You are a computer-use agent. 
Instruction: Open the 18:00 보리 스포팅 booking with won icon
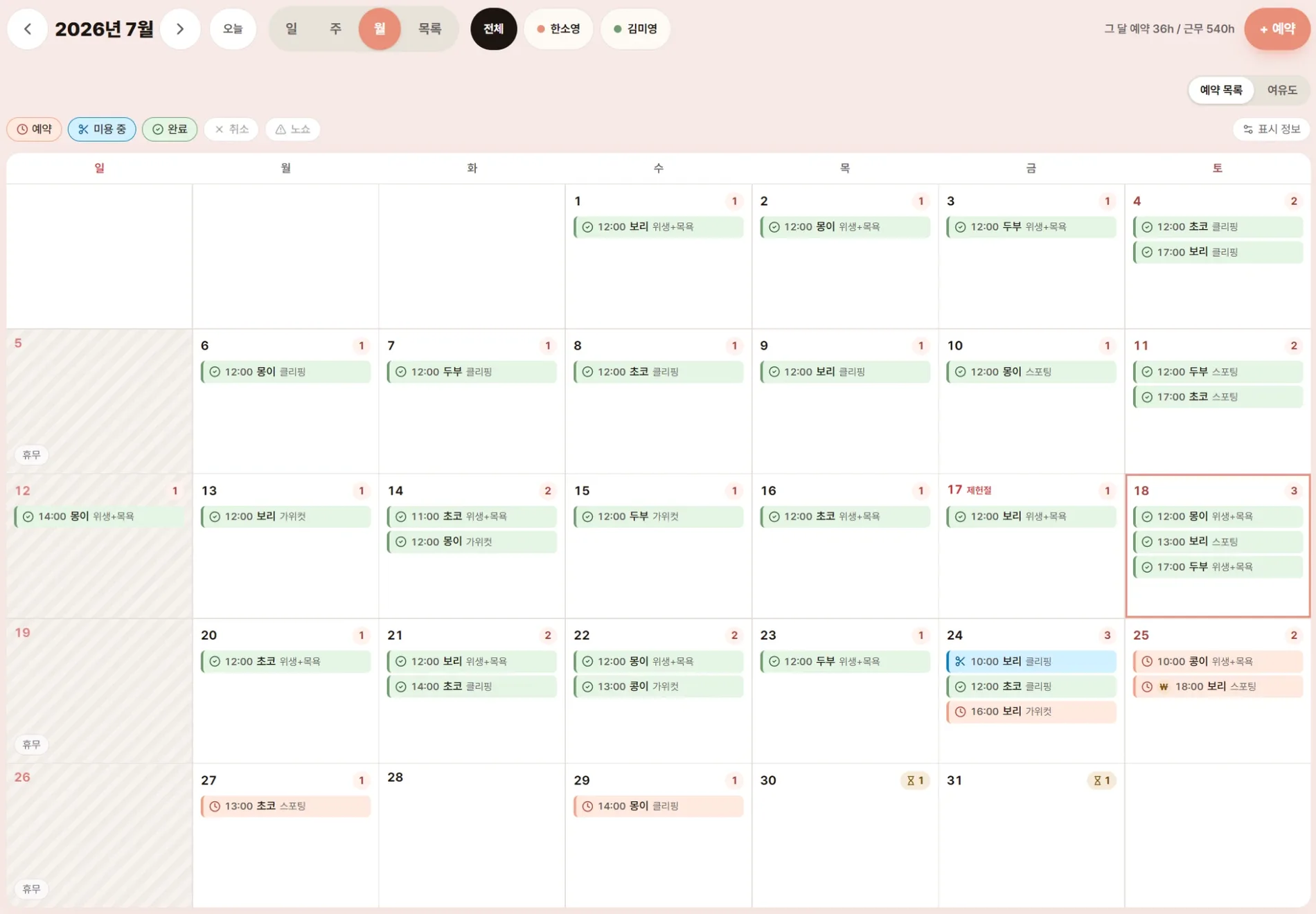click(x=1218, y=686)
